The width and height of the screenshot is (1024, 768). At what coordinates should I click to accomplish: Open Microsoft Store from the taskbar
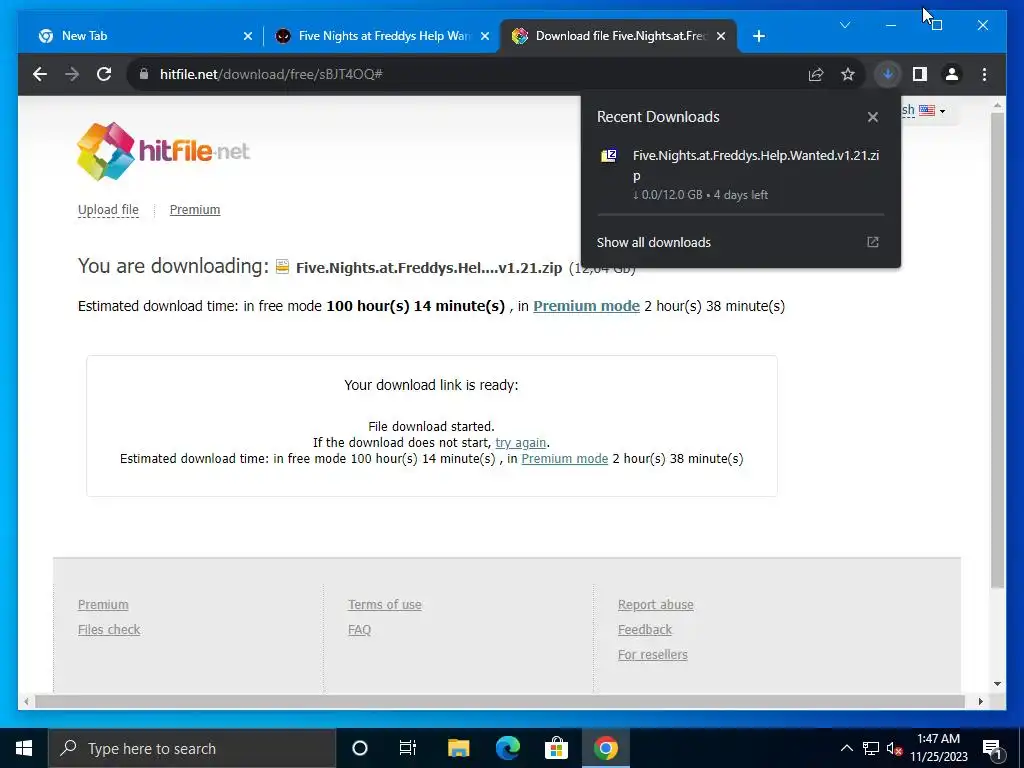556,748
